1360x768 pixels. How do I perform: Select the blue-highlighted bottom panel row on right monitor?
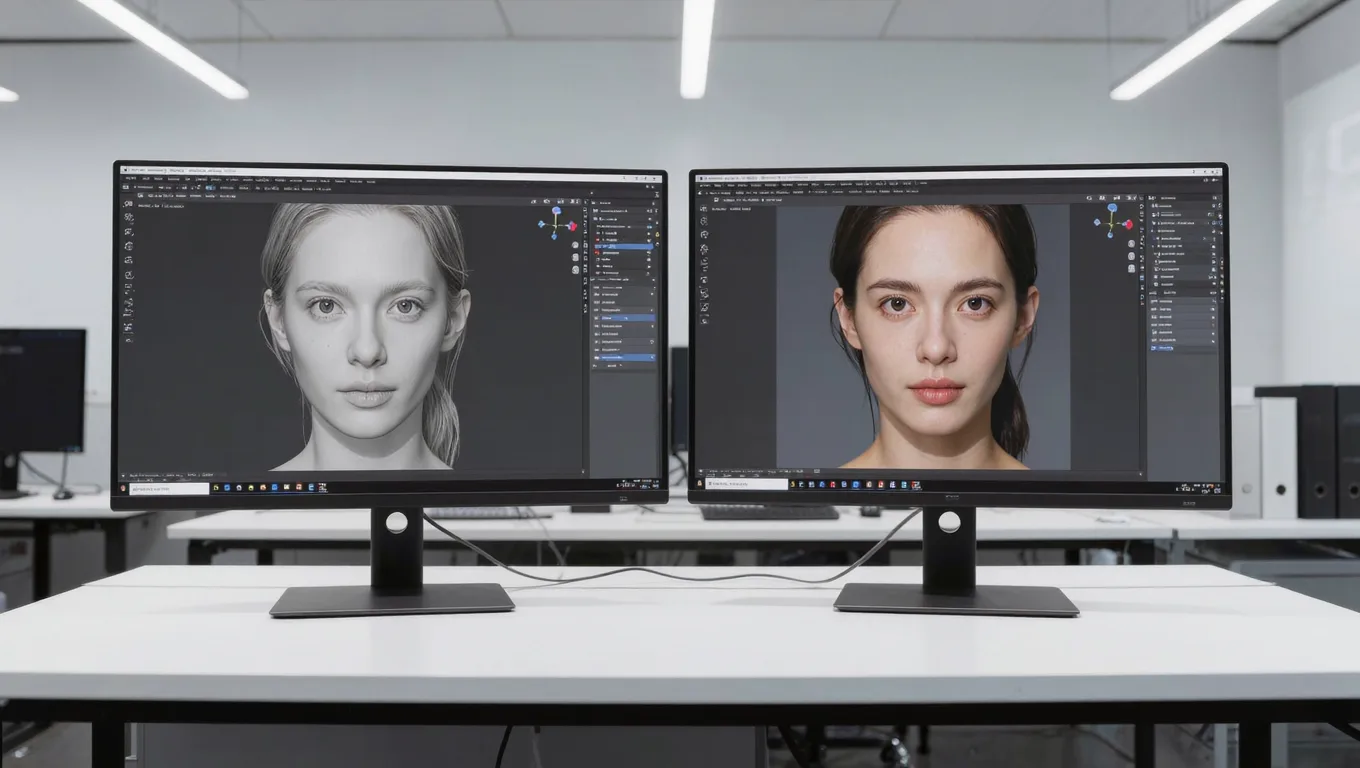click(1162, 348)
